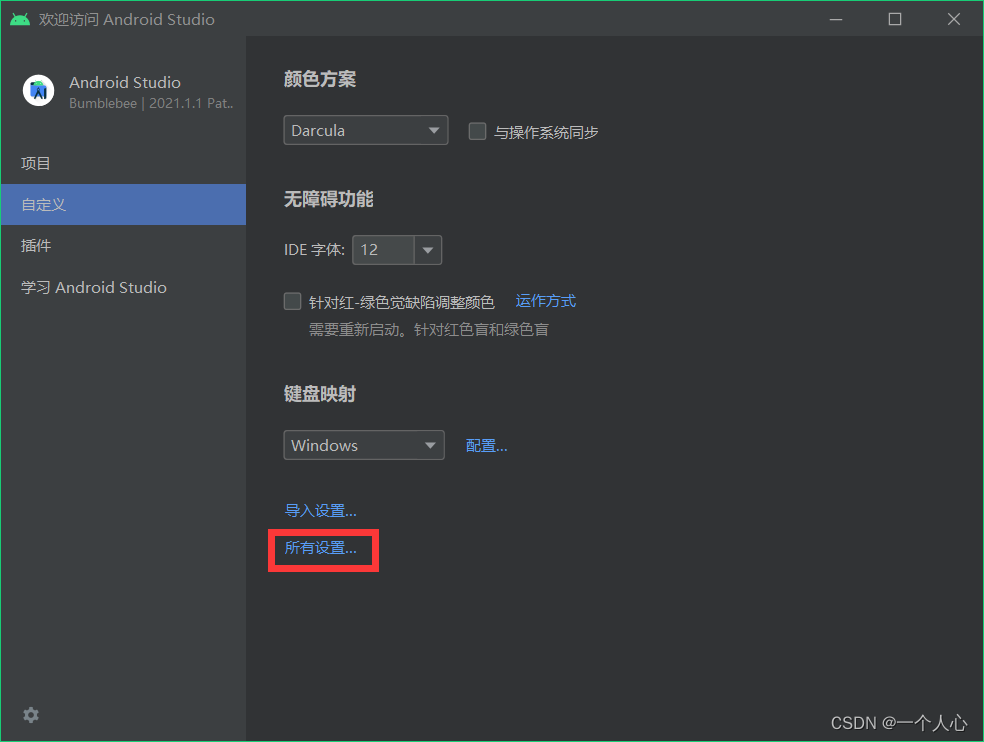Screen dimensions: 984x742
Task: Open the settings gear icon
Action: click(30, 715)
